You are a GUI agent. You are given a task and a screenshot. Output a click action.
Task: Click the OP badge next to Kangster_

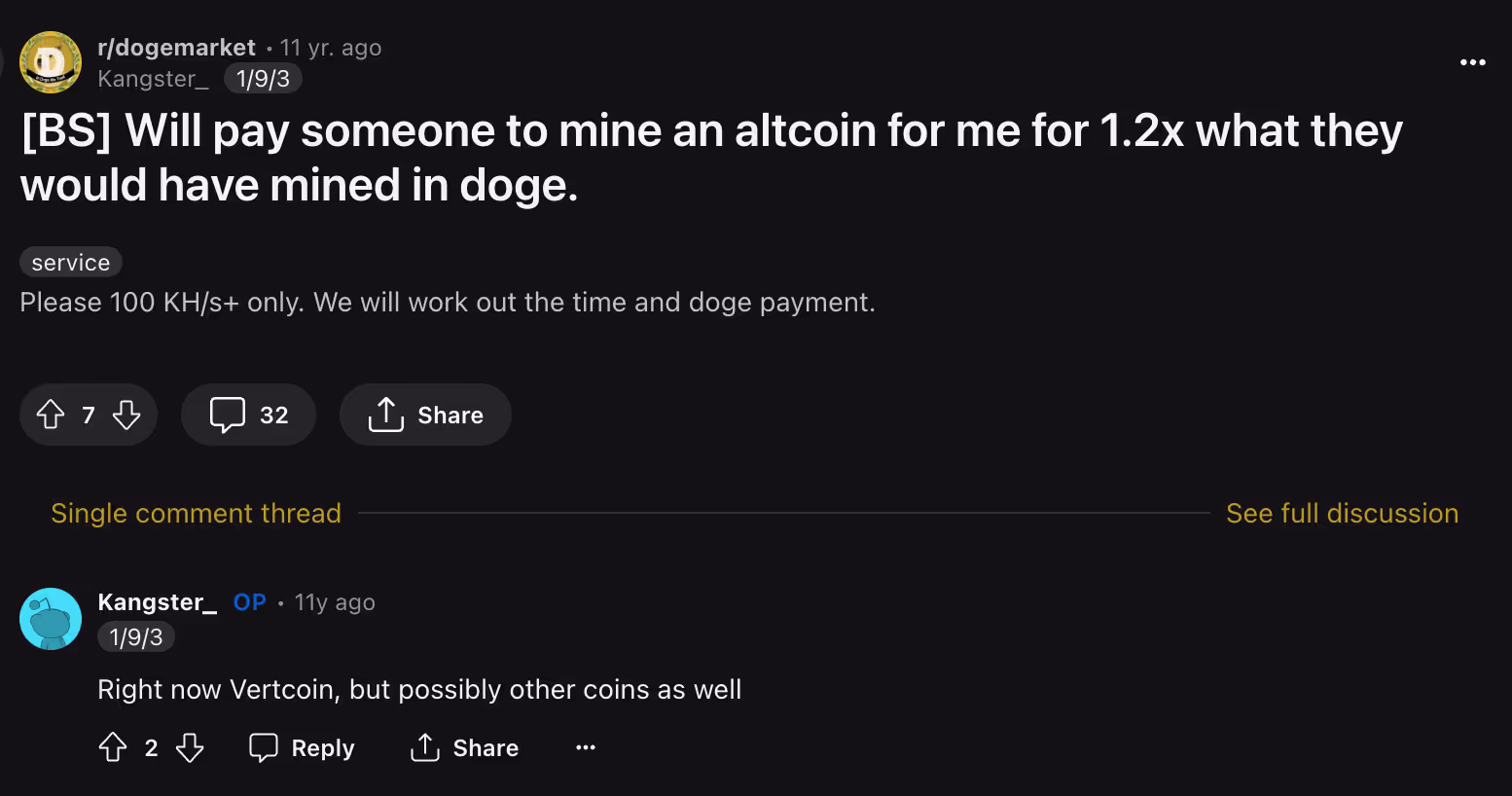tap(249, 601)
